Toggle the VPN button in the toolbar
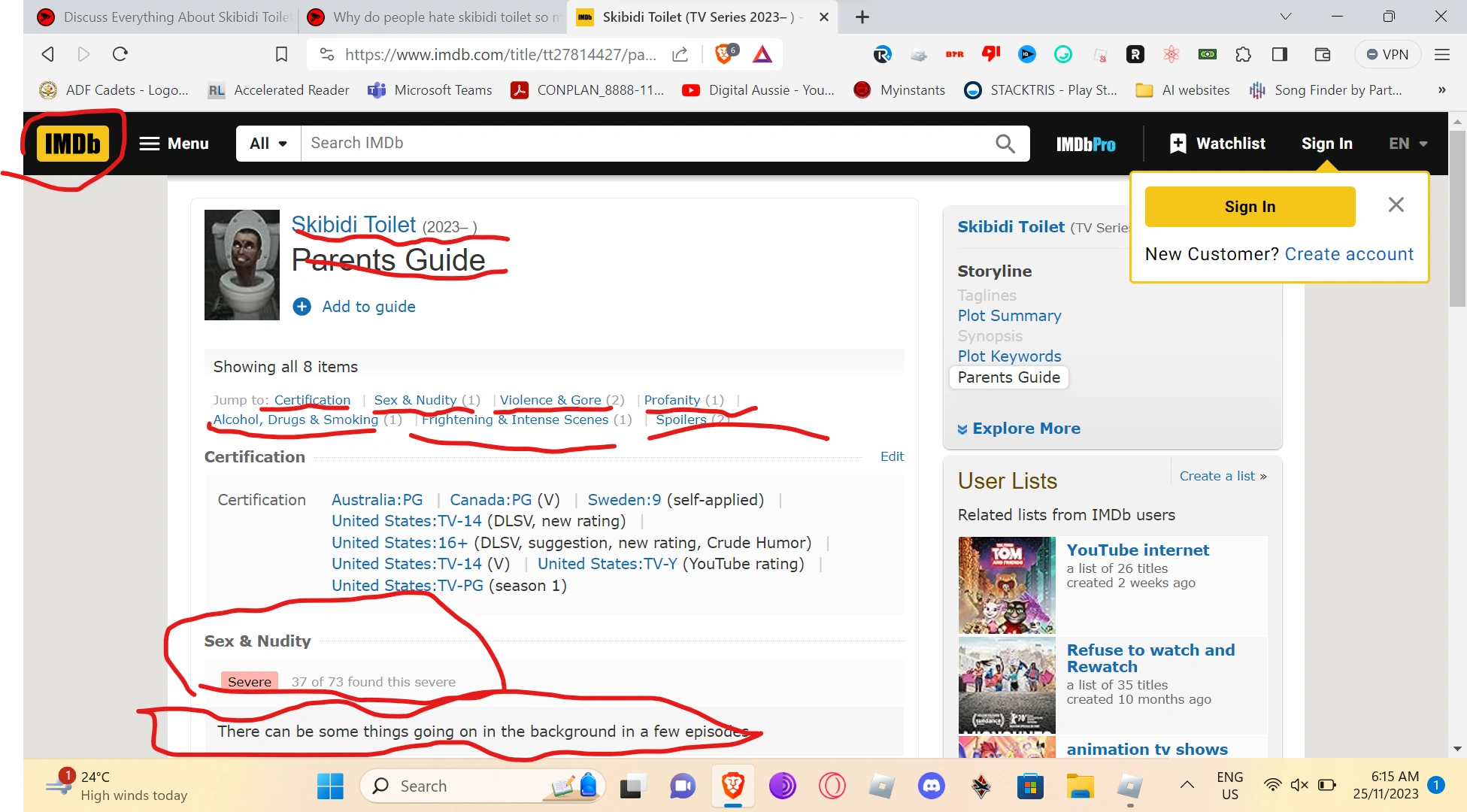Viewport: 1467px width, 812px height. (1387, 54)
